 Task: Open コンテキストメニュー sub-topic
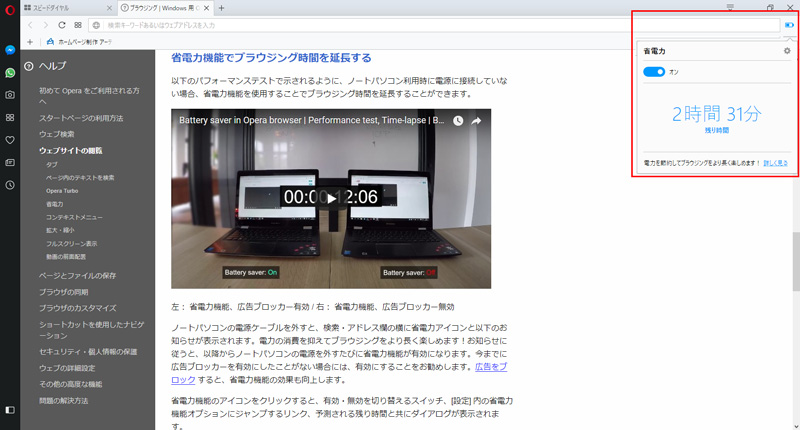(74, 217)
